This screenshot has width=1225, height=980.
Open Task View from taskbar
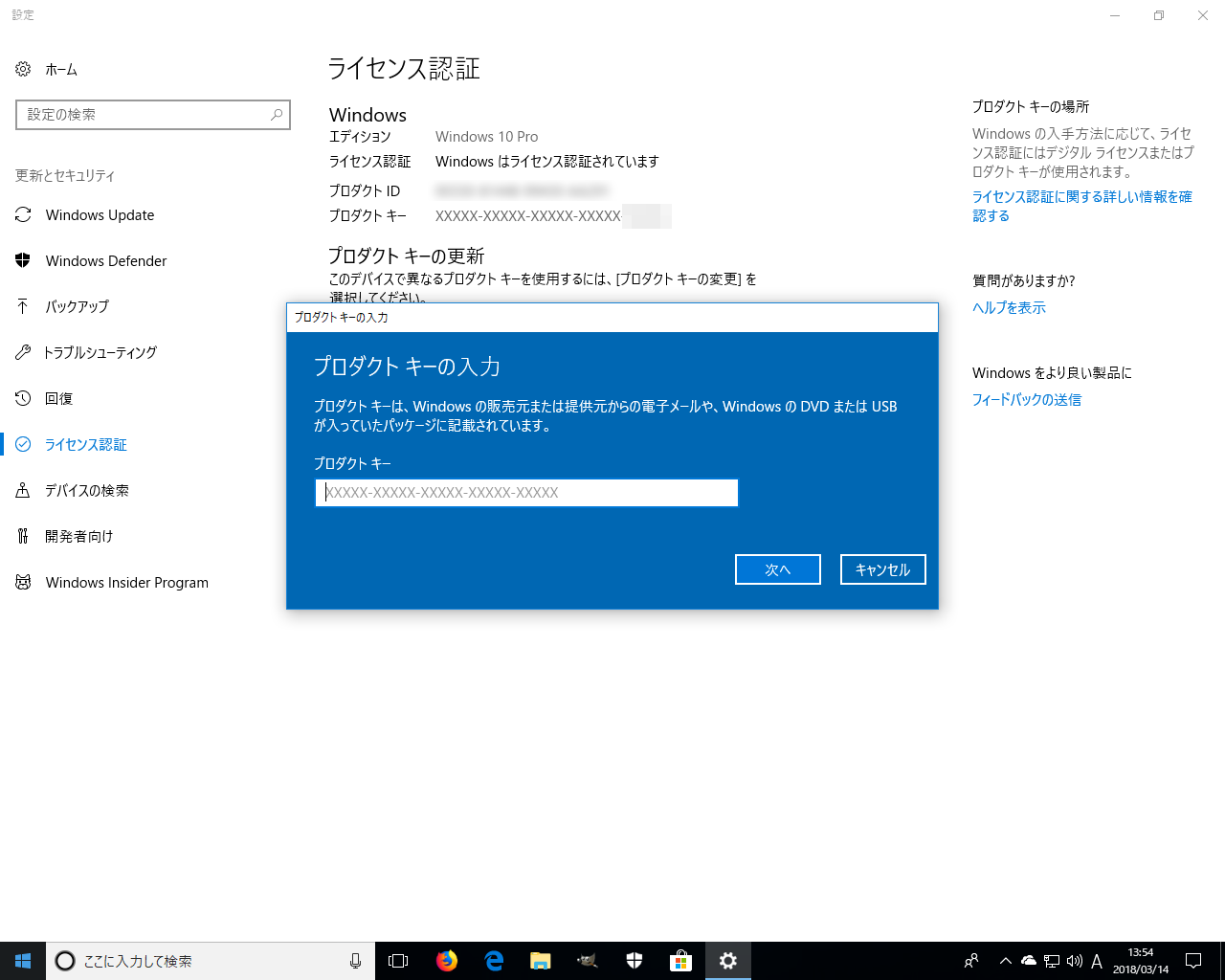398,961
